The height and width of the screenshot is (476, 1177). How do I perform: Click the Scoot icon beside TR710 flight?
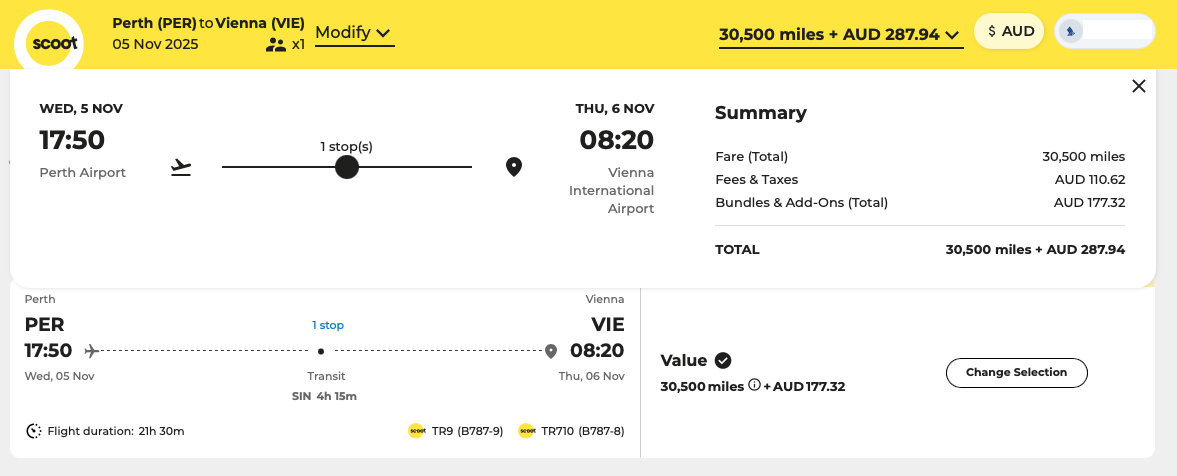pyautogui.click(x=526, y=431)
